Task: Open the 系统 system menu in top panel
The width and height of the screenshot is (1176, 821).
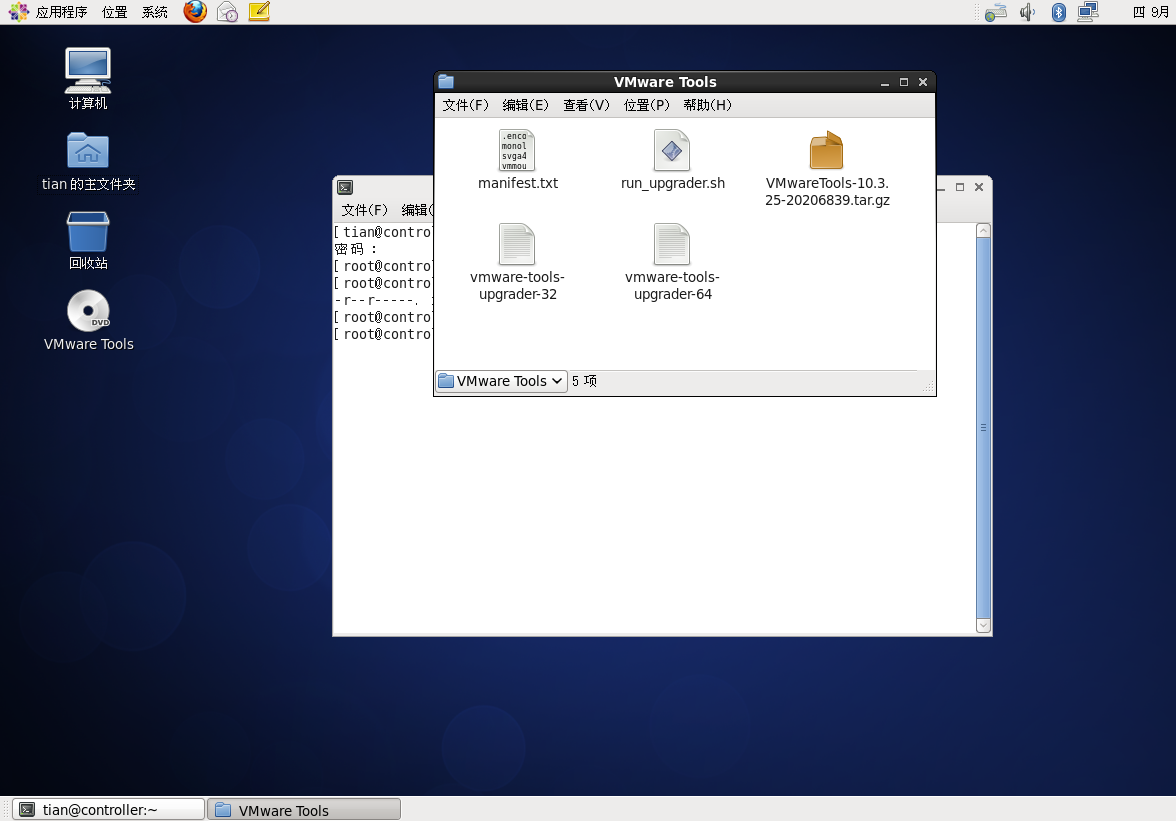Action: click(x=154, y=12)
